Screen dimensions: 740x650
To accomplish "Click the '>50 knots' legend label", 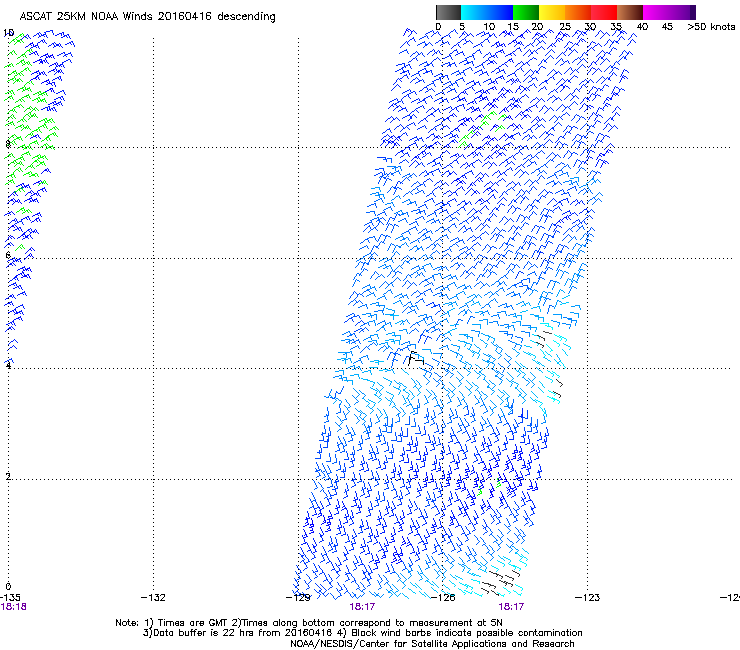I will click(x=711, y=27).
